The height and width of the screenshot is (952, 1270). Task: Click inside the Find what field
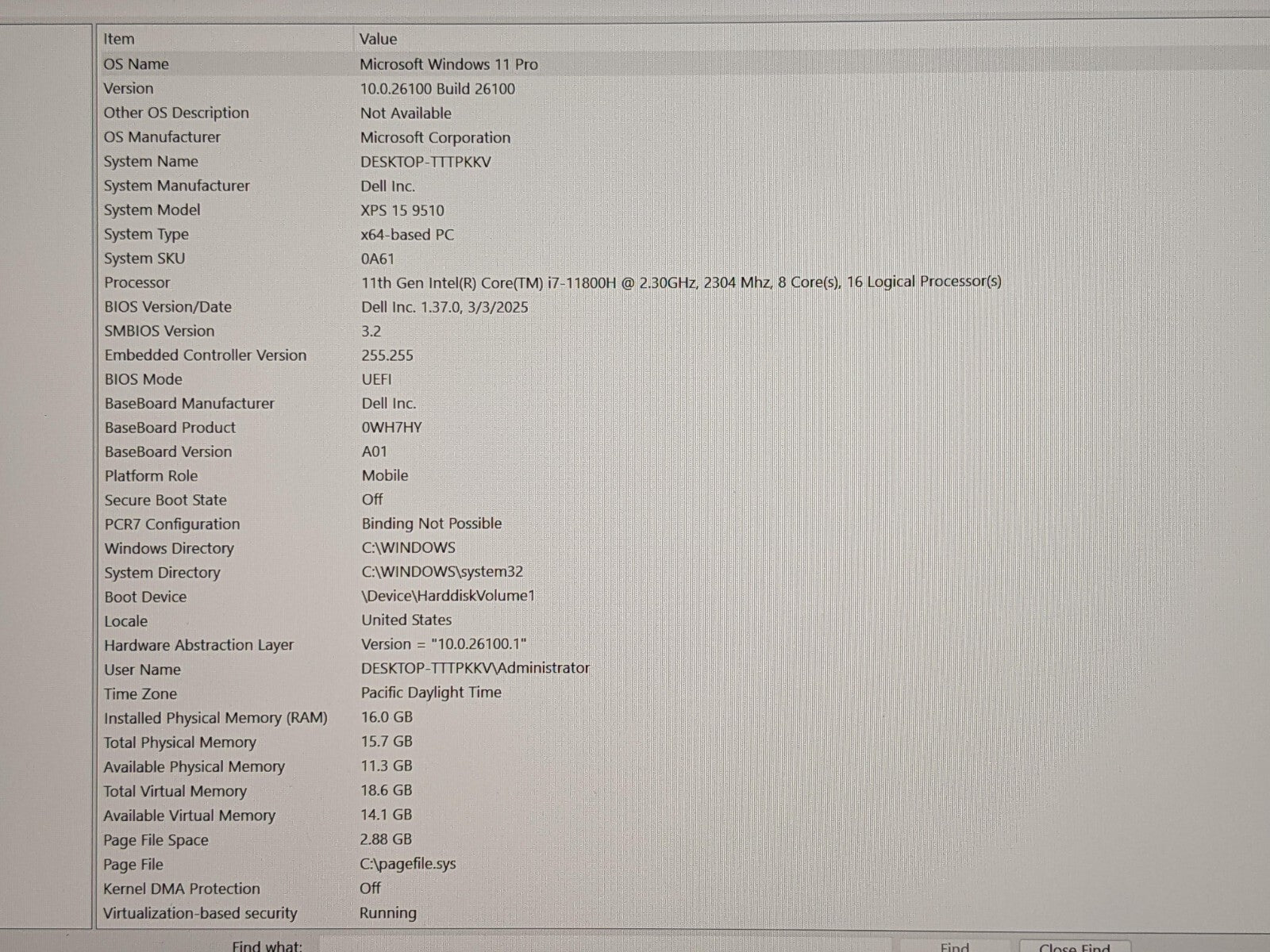[603, 946]
